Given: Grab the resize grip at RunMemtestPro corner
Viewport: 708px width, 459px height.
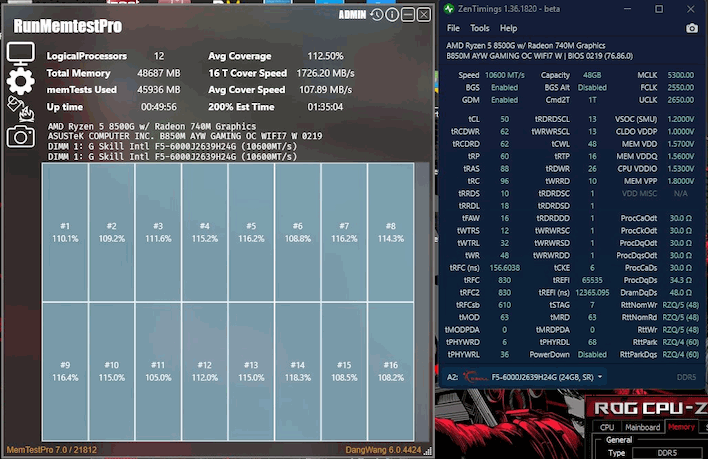Looking at the screenshot, I should coord(427,450).
